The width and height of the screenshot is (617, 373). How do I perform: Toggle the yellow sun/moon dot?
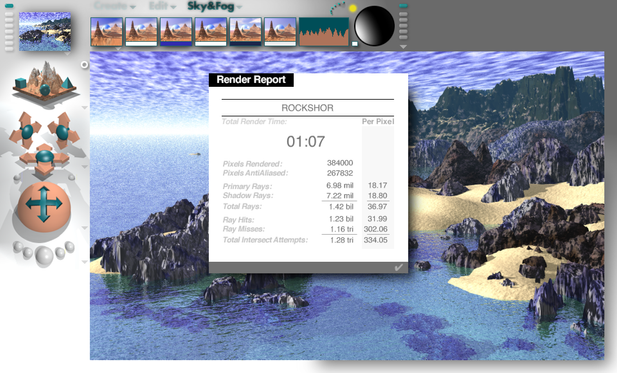click(x=353, y=8)
